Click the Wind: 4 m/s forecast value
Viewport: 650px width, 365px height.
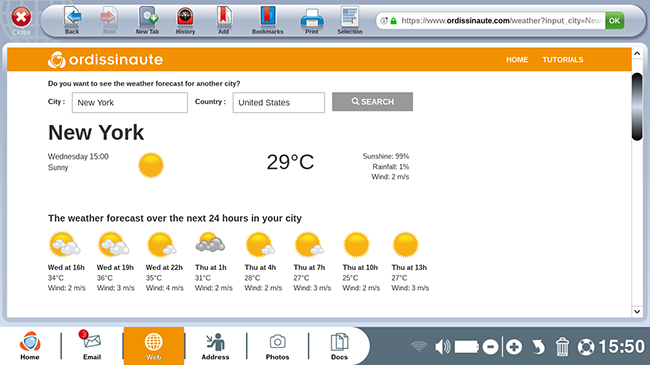click(x=165, y=288)
